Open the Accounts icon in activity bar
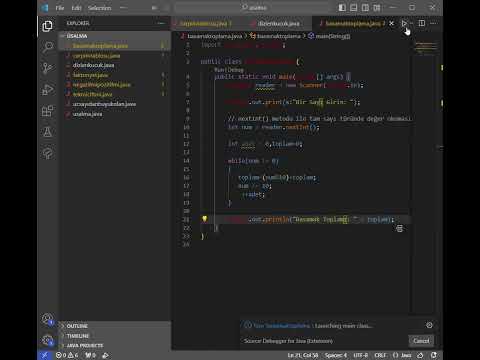The height and width of the screenshot is (360, 480). [x=47, y=319]
